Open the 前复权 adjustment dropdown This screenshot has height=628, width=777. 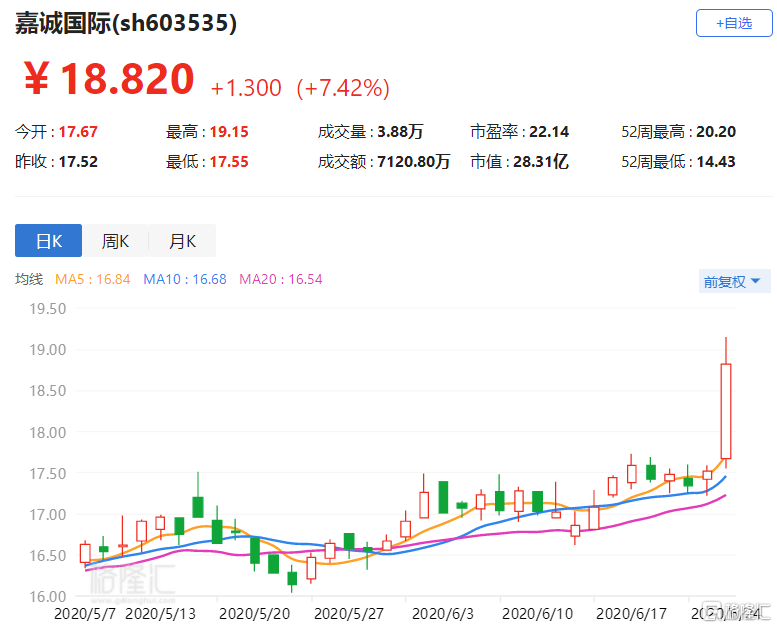tap(734, 281)
